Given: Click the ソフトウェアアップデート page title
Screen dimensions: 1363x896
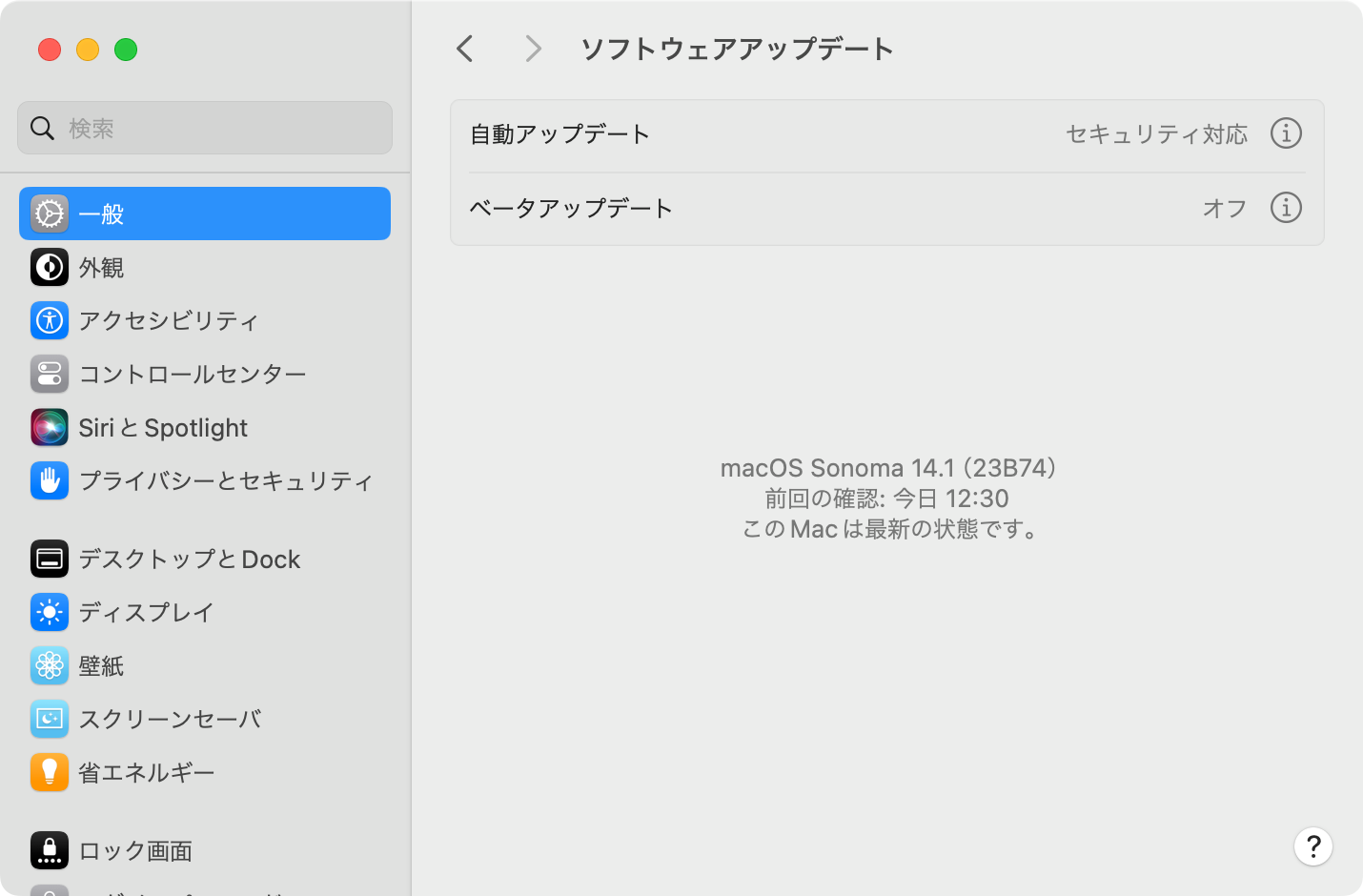Looking at the screenshot, I should pyautogui.click(x=737, y=49).
